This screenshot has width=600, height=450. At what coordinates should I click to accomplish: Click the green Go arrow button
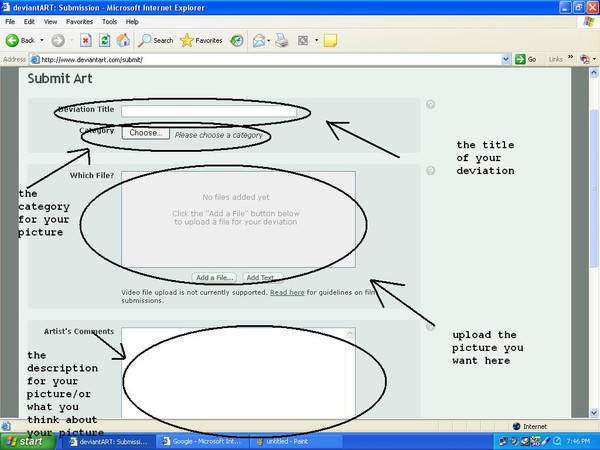click(x=526, y=59)
